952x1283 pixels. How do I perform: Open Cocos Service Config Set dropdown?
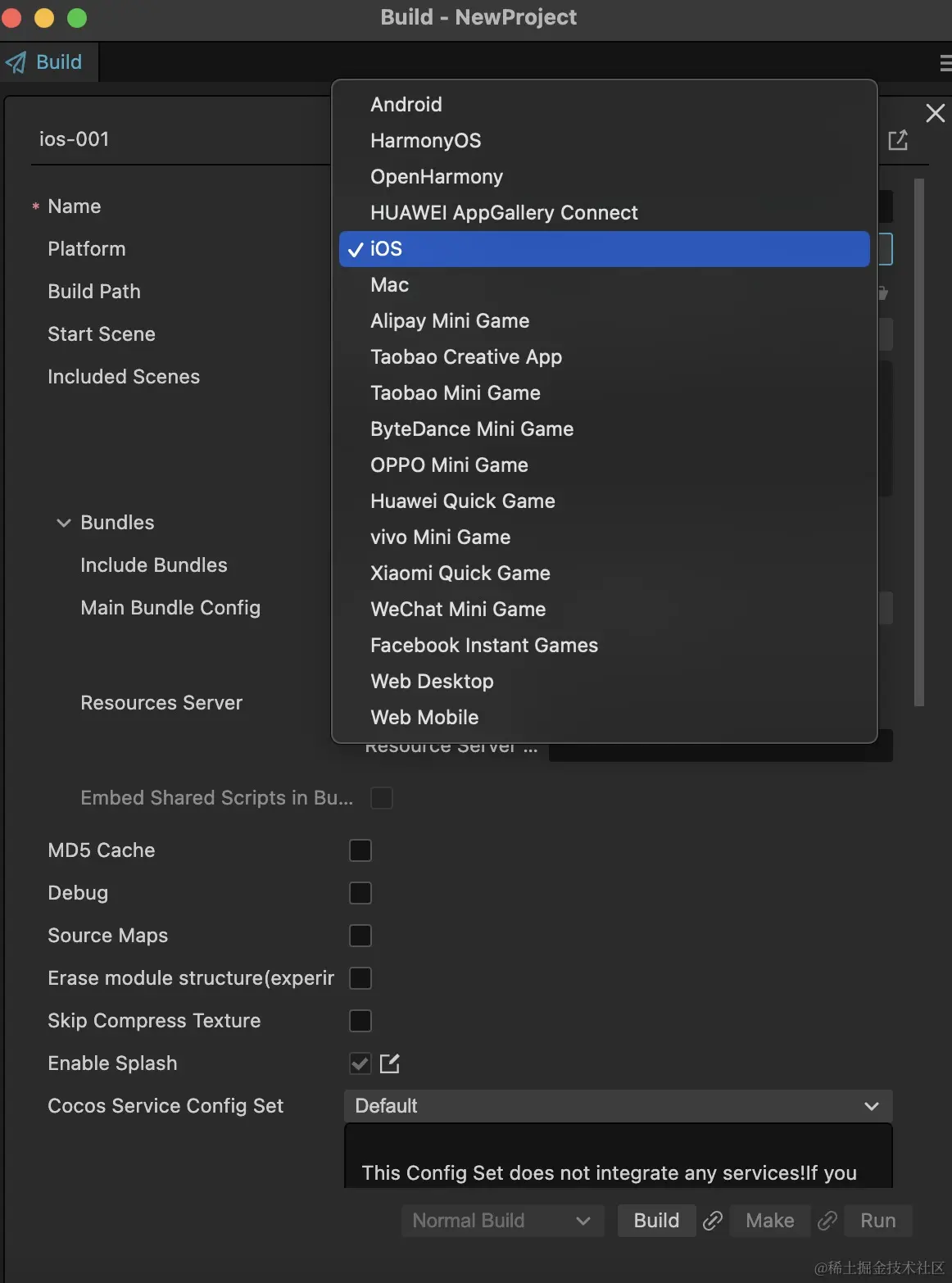click(x=619, y=1106)
